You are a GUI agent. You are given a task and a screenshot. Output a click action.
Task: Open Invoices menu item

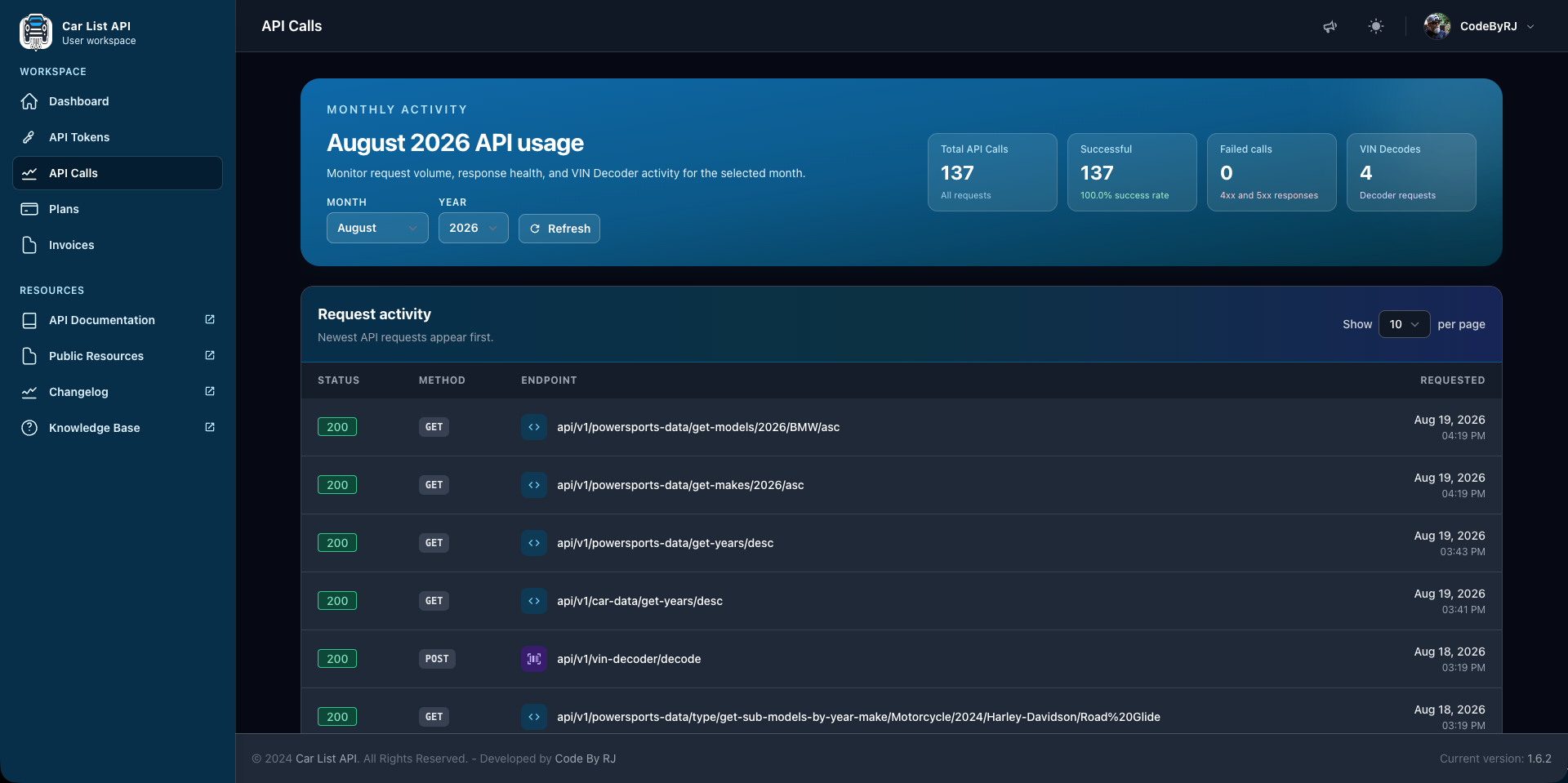tap(118, 245)
